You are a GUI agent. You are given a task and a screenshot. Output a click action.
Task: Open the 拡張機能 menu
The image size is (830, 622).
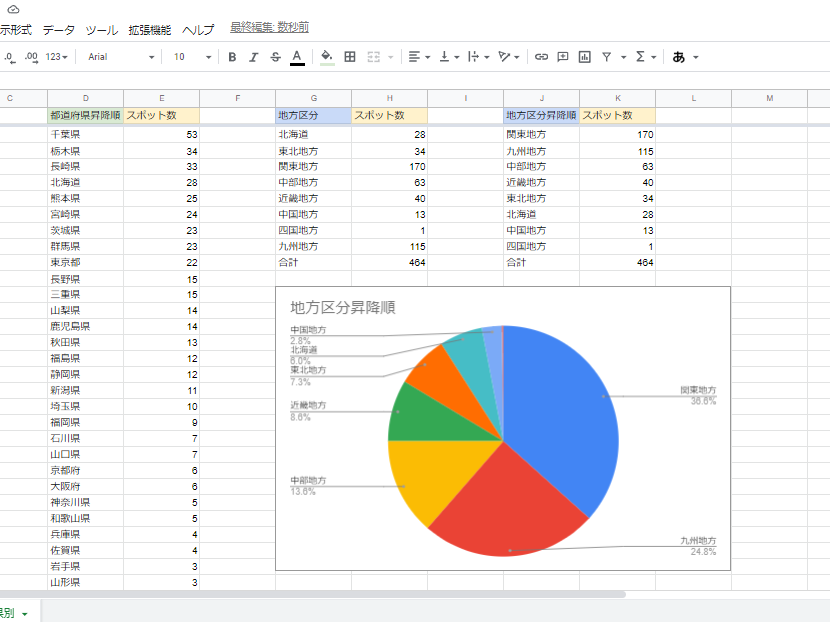(149, 30)
